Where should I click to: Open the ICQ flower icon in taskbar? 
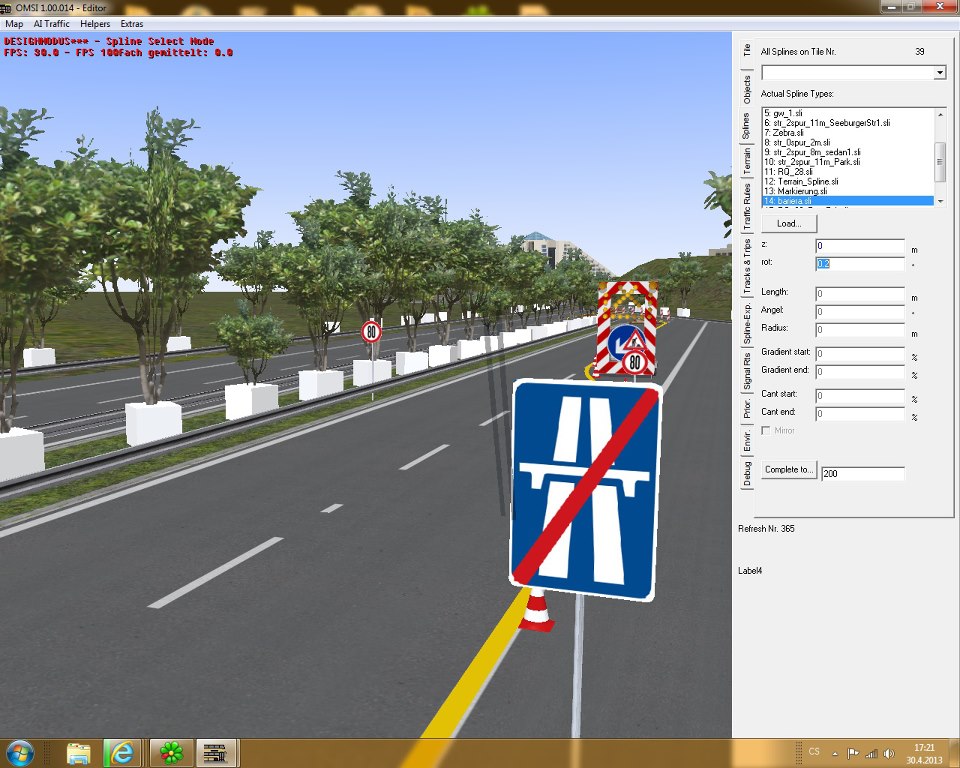(173, 752)
